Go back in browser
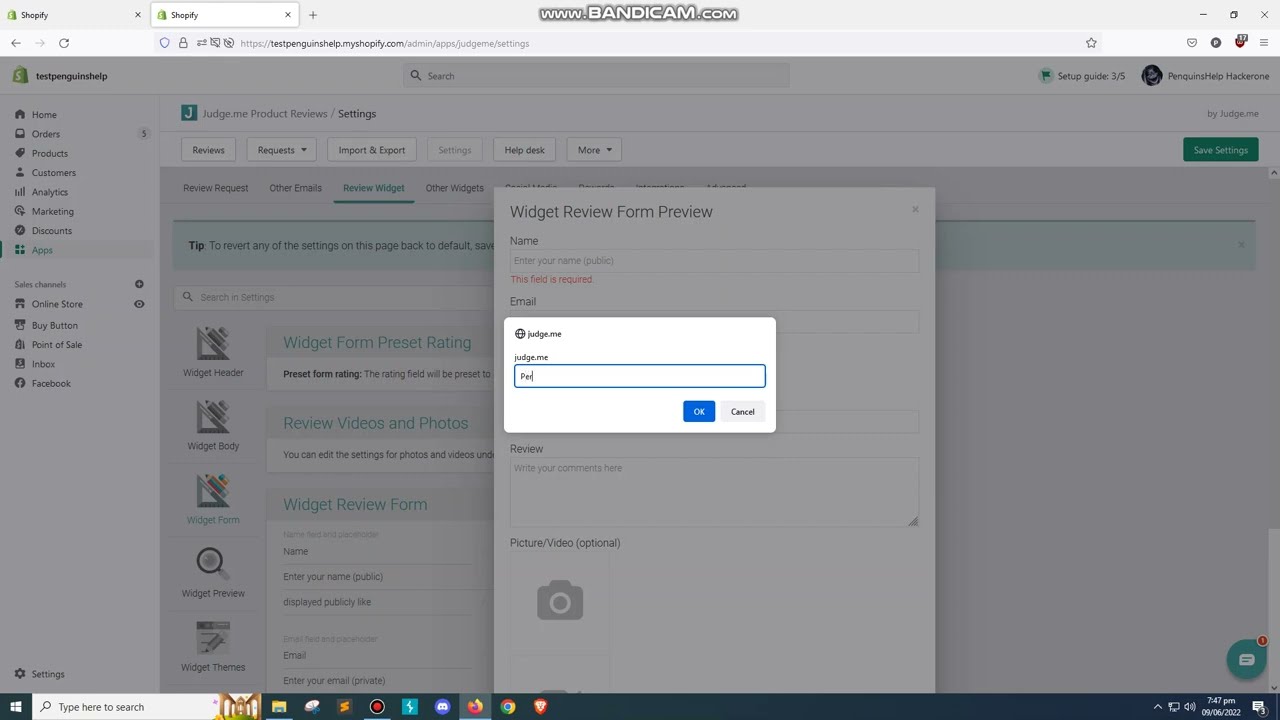Image resolution: width=1280 pixels, height=720 pixels. pyautogui.click(x=16, y=43)
